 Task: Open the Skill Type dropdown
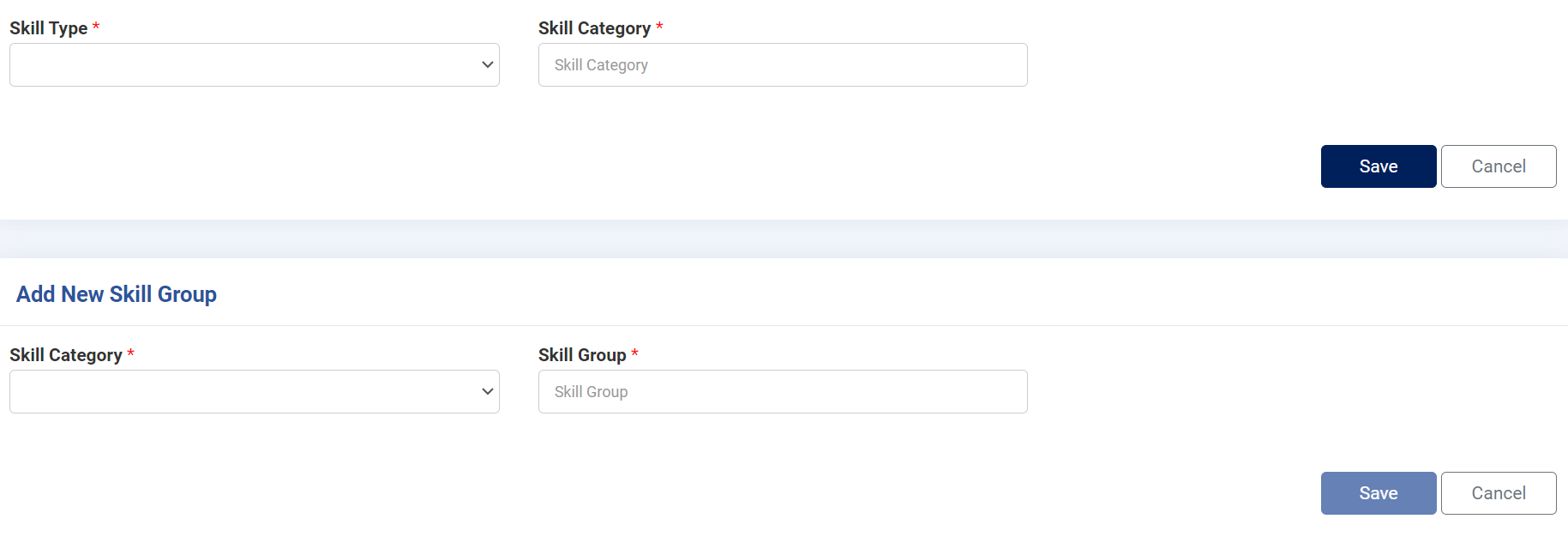click(254, 65)
